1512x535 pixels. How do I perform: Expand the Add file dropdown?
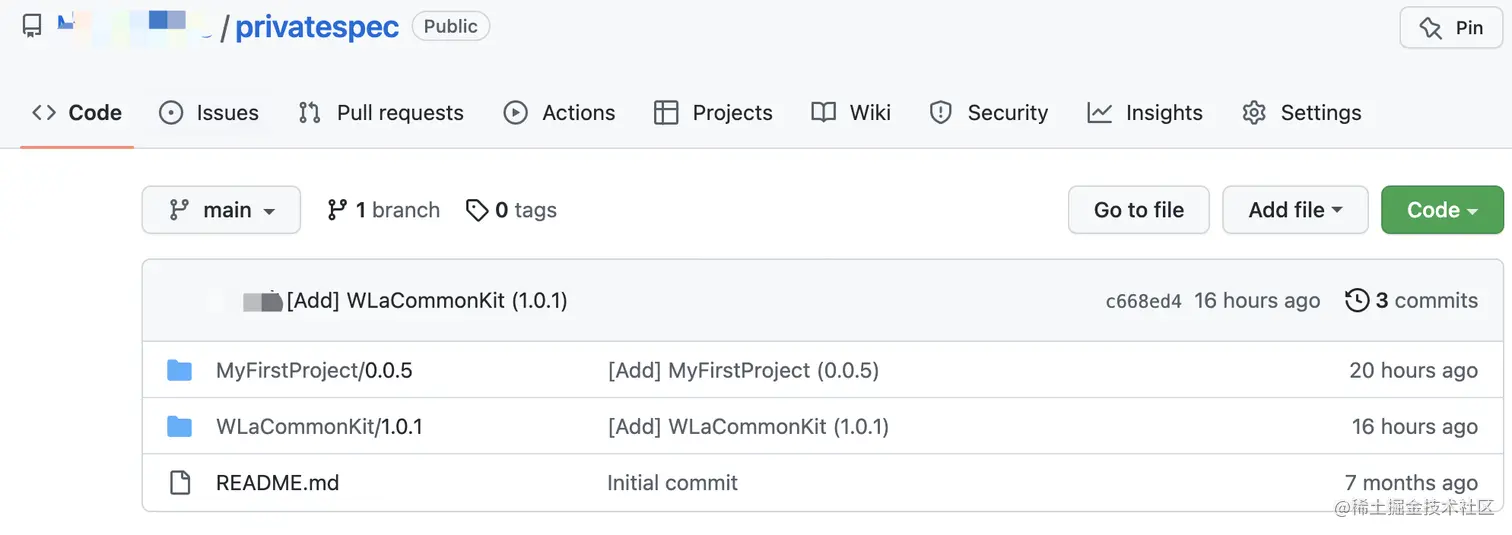pos(1295,210)
